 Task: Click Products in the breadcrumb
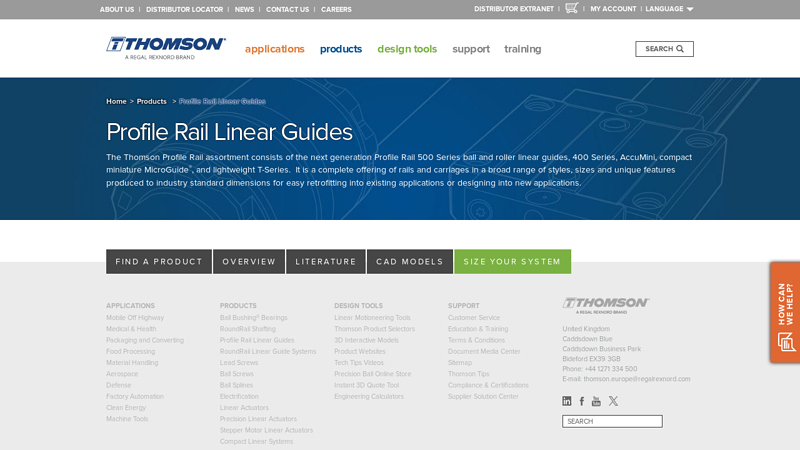pos(152,102)
